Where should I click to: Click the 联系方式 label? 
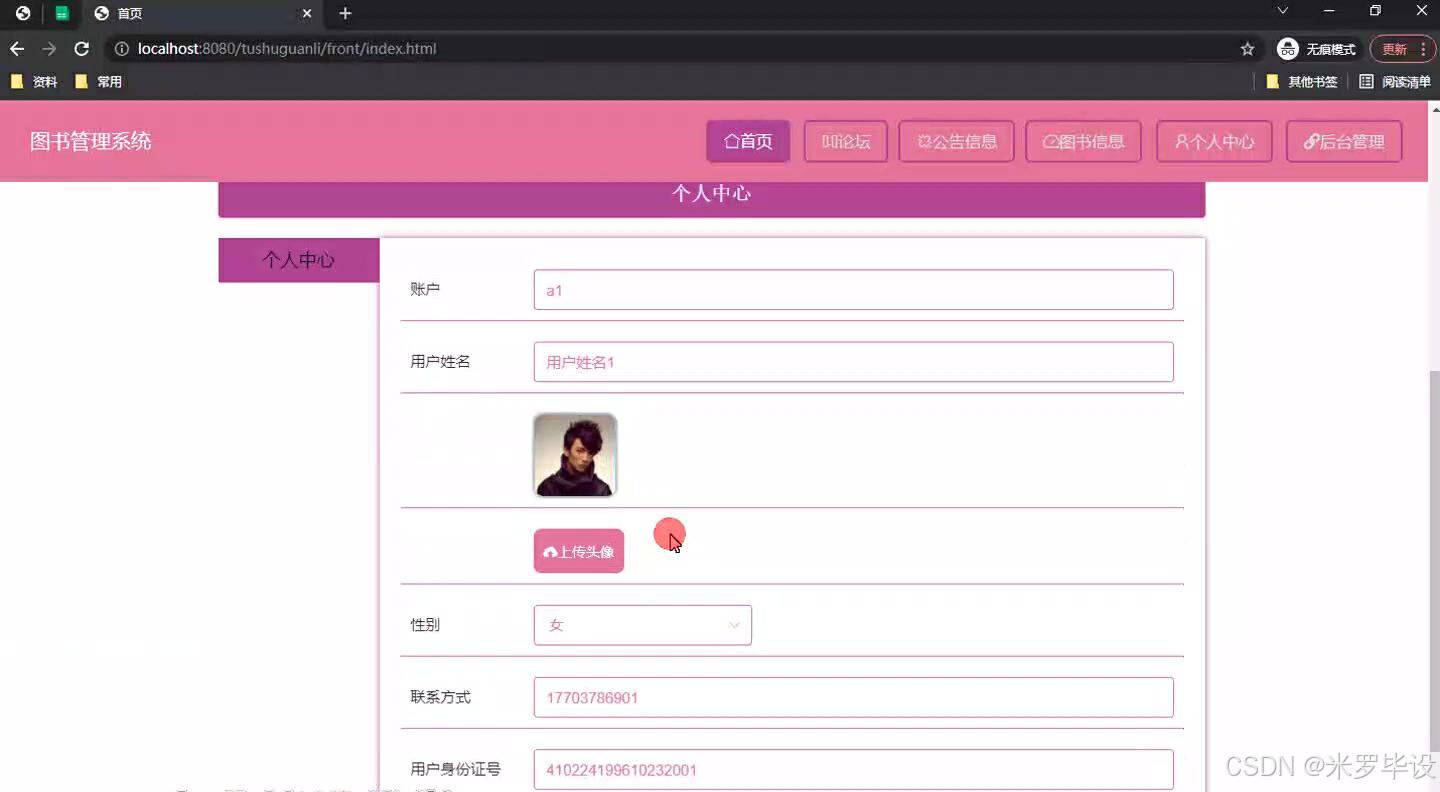440,697
